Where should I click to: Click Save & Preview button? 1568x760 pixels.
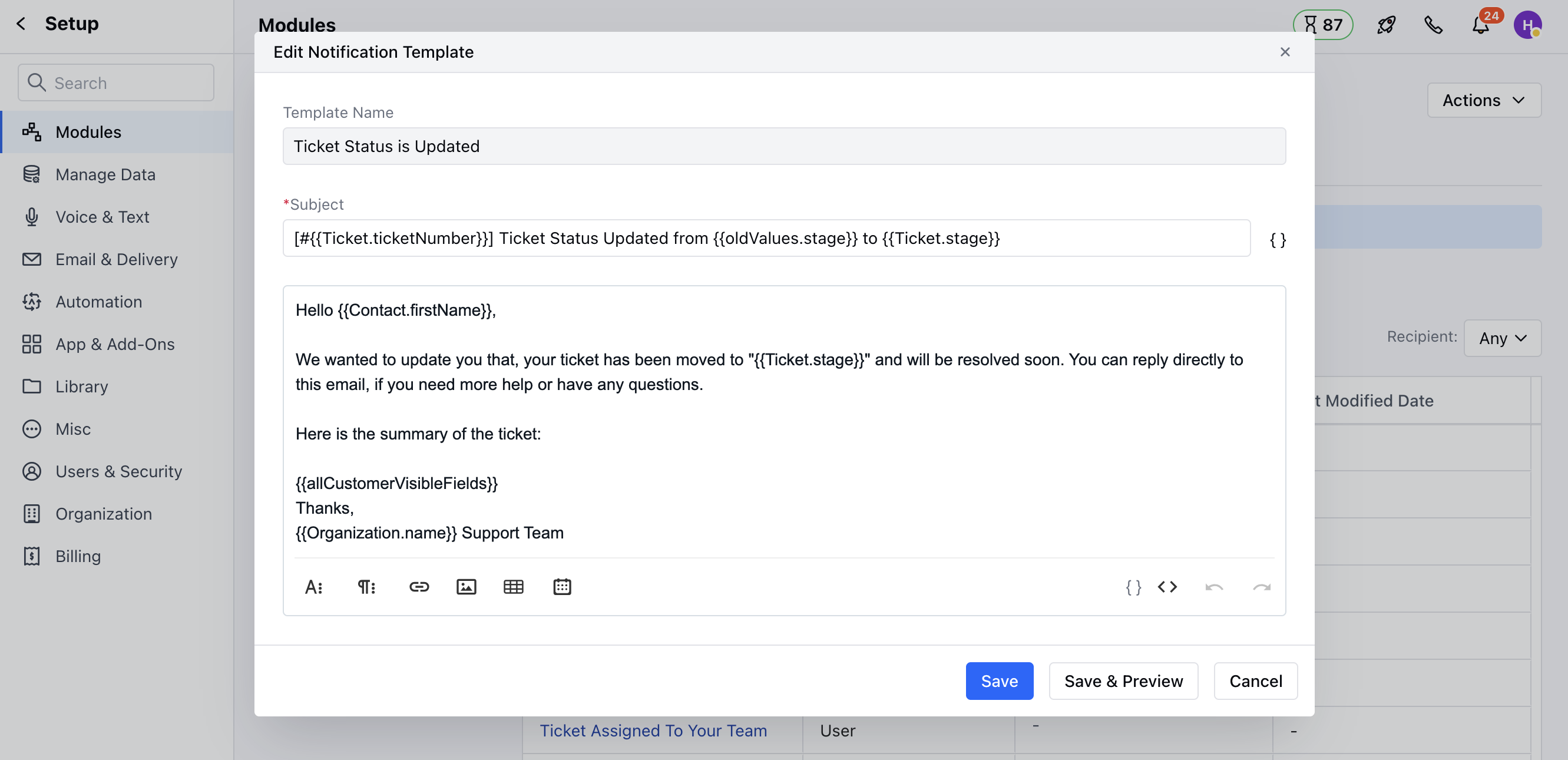(x=1123, y=680)
